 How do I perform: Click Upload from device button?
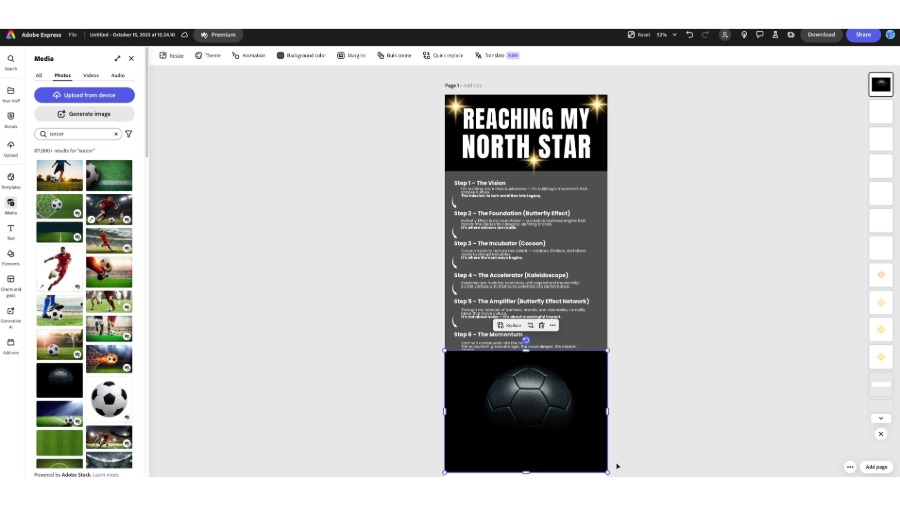pos(84,95)
